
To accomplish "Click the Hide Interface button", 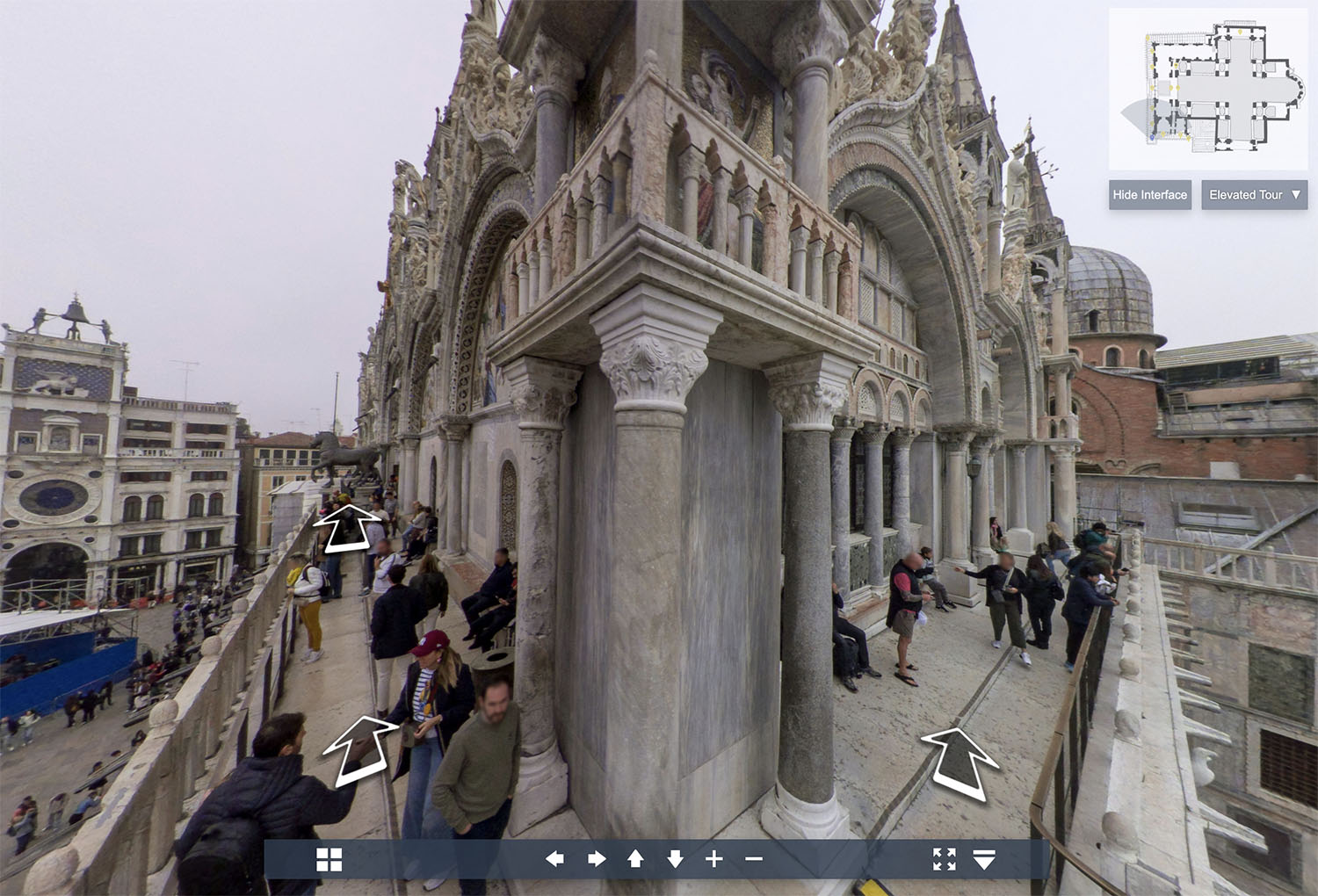I will point(1149,195).
